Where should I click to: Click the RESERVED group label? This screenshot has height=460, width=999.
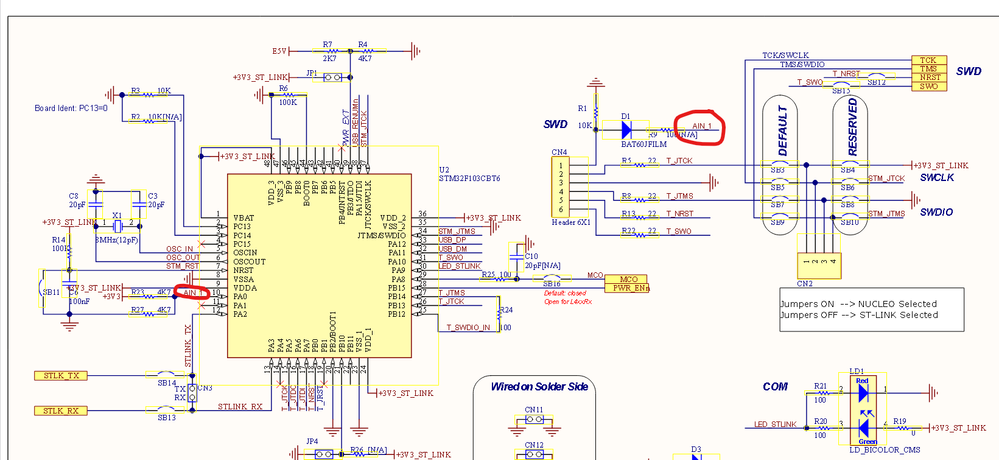pyautogui.click(x=853, y=129)
